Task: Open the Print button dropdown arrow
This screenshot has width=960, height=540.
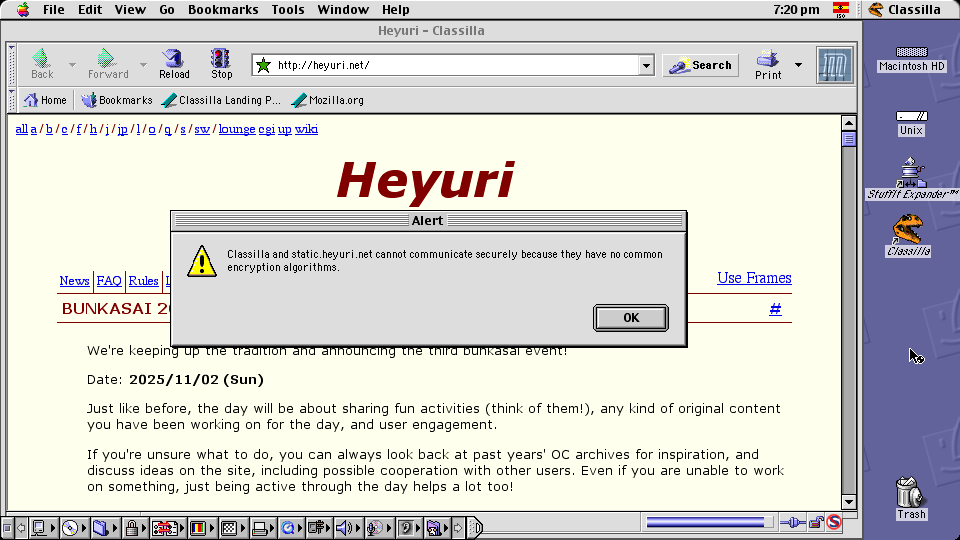Action: (x=798, y=65)
